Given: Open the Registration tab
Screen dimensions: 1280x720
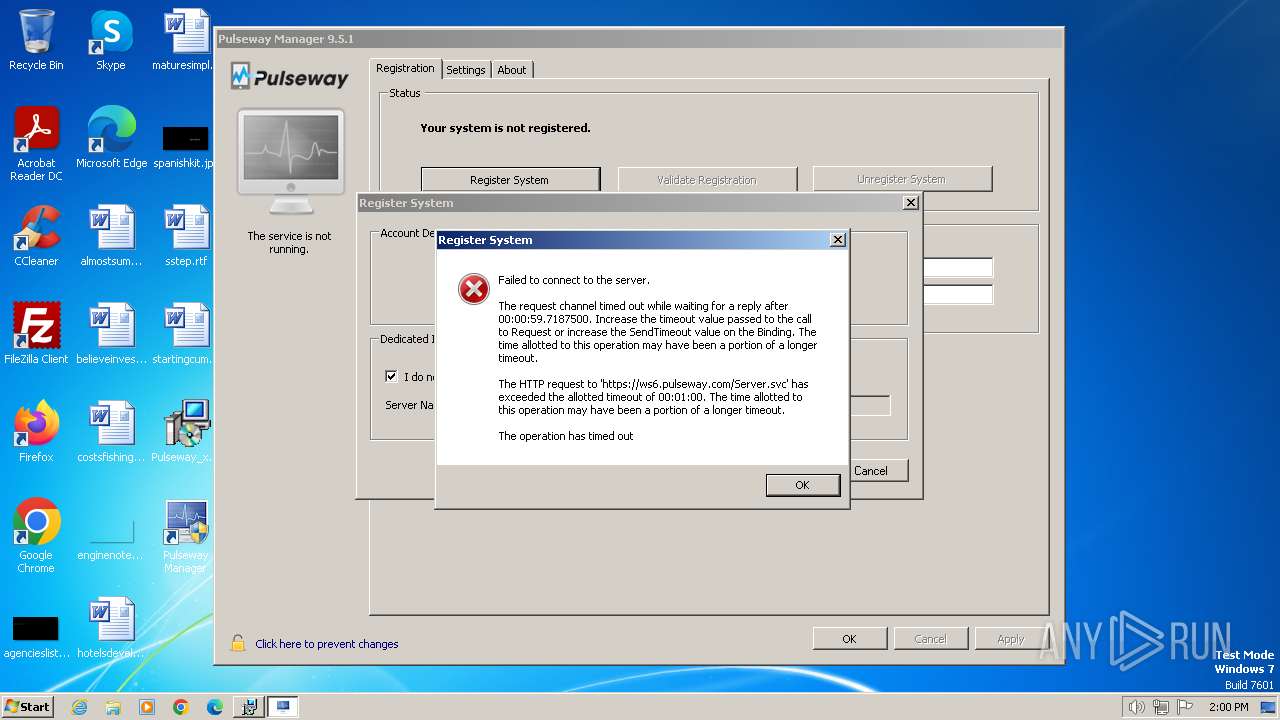Looking at the screenshot, I should tap(405, 68).
